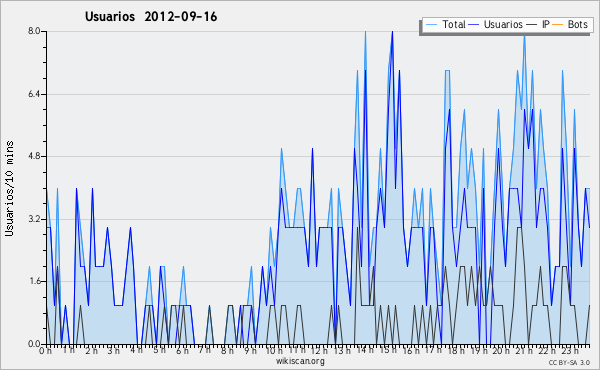Click the x-axis label '0 h'
This screenshot has height=370, width=600.
coord(46,350)
